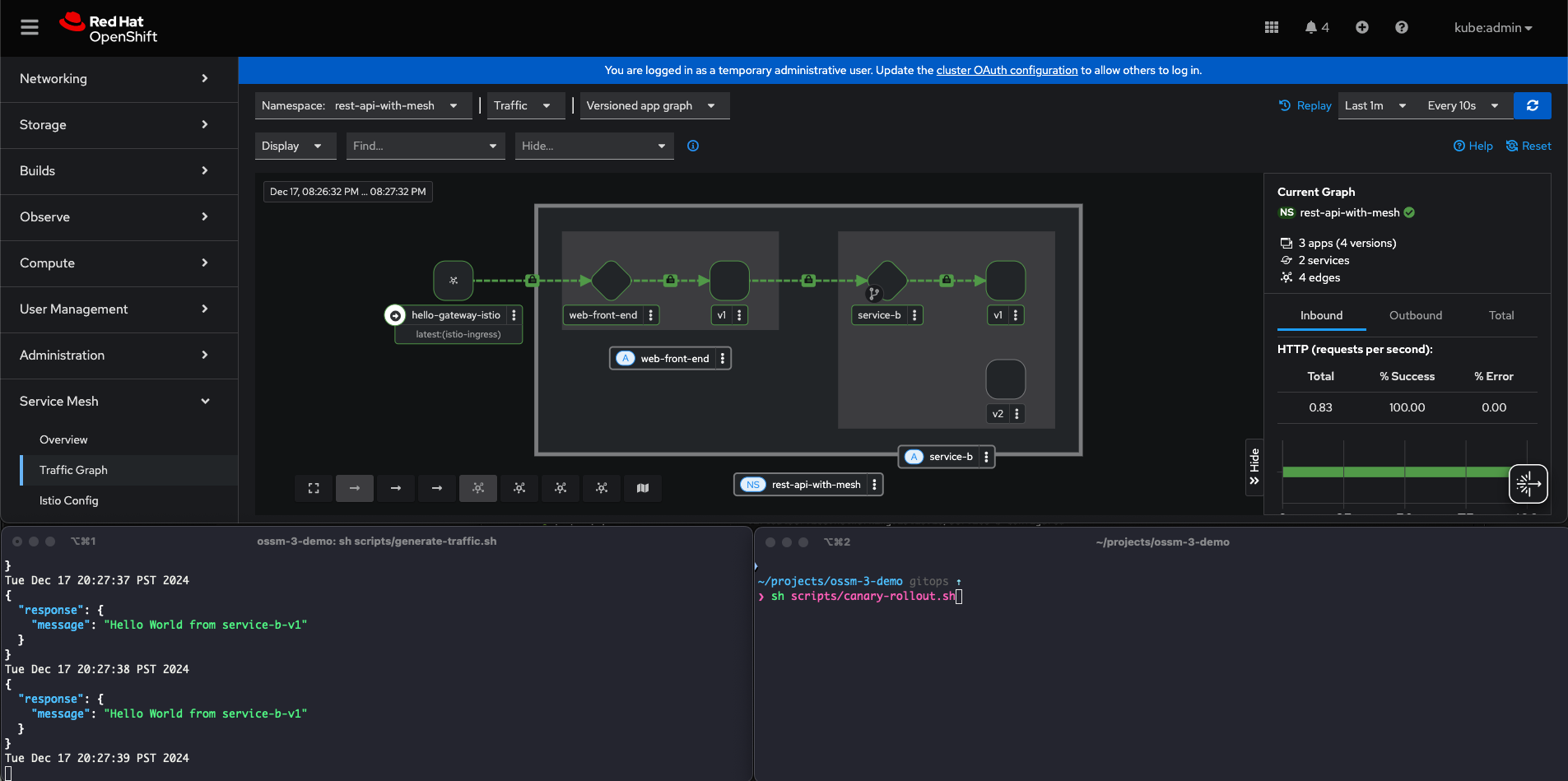The height and width of the screenshot is (781, 1568).
Task: Click the info icon beside Hide field
Action: (x=693, y=146)
